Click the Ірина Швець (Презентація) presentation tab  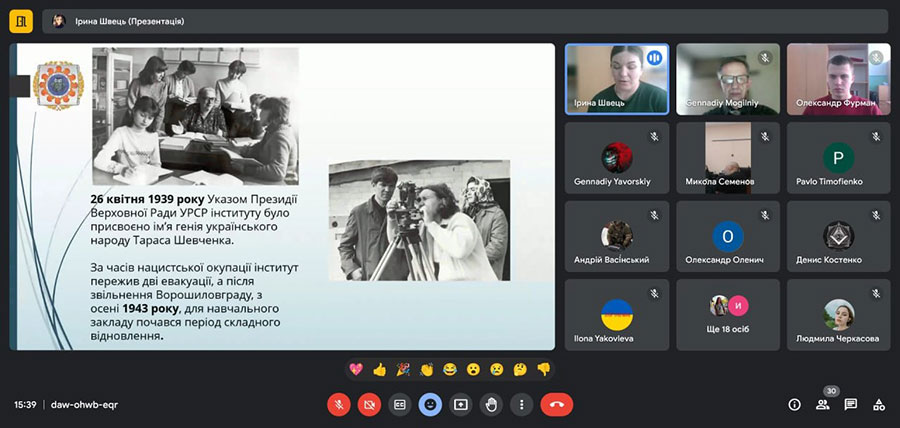click(118, 21)
